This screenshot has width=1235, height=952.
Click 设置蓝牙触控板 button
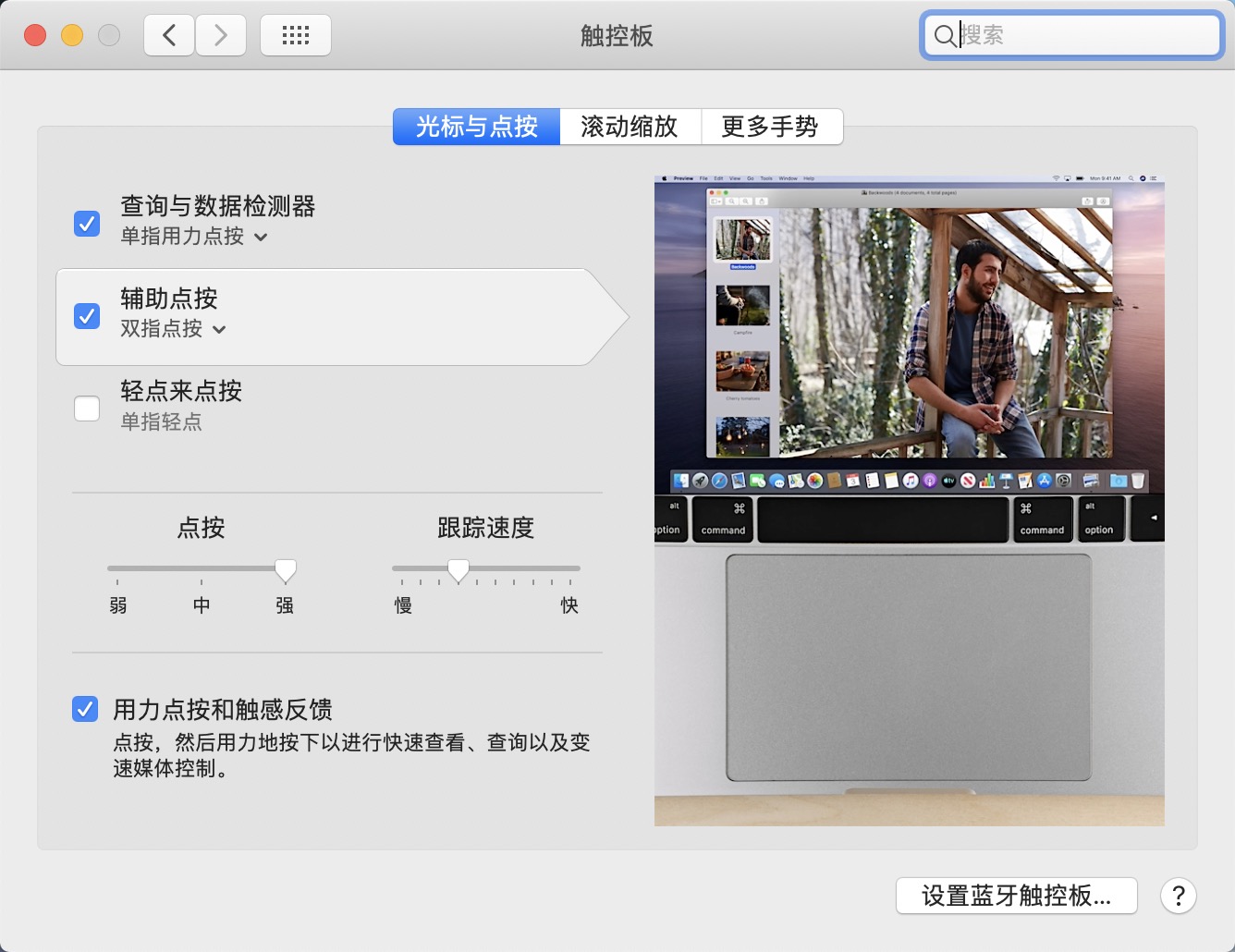pos(1016,896)
